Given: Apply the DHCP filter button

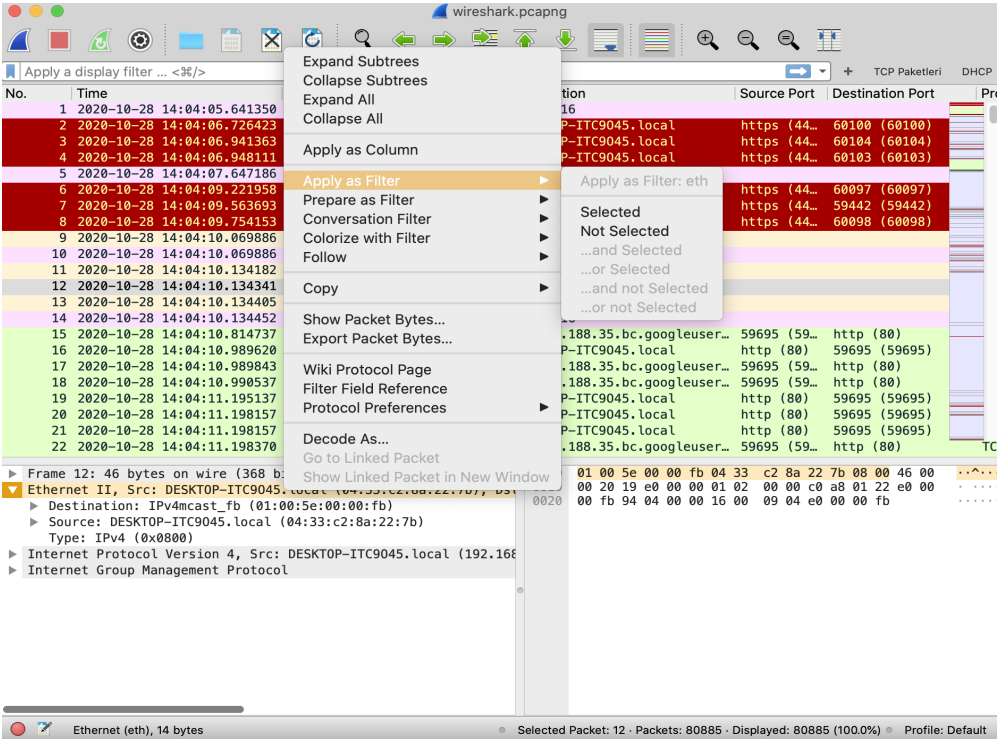Looking at the screenshot, I should pos(976,72).
